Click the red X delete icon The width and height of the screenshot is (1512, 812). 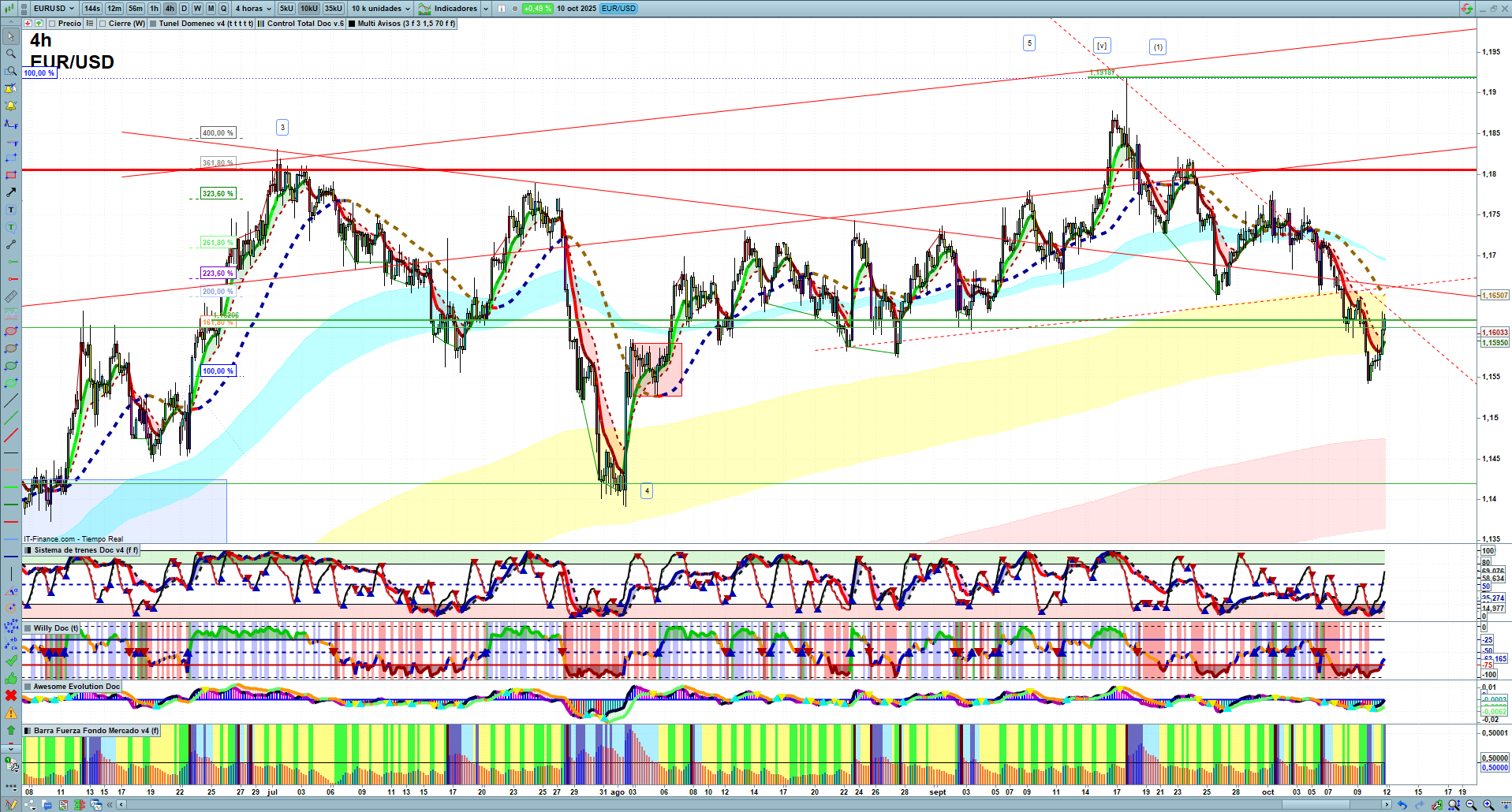11,695
